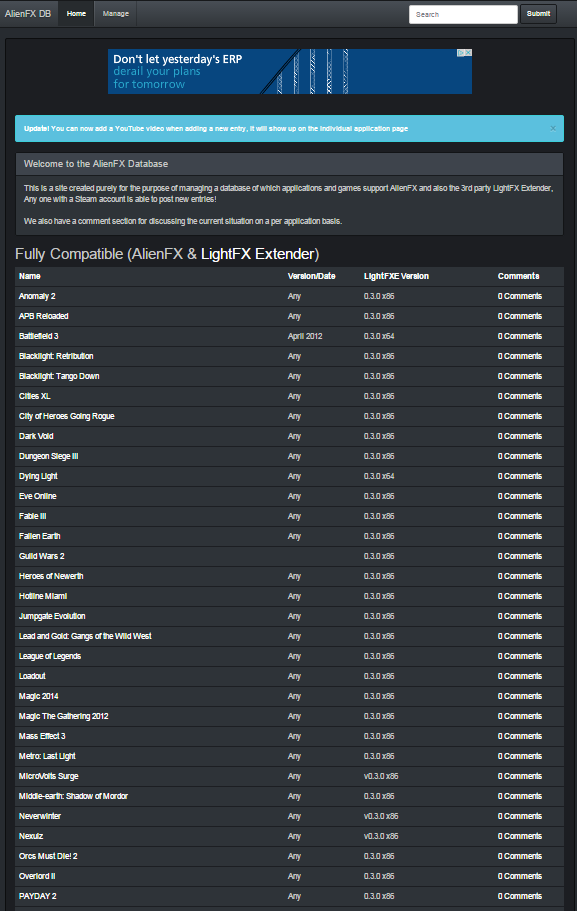Open Middle-earth: Shadow of Mordor entry
This screenshot has height=911, width=577.
[73, 796]
